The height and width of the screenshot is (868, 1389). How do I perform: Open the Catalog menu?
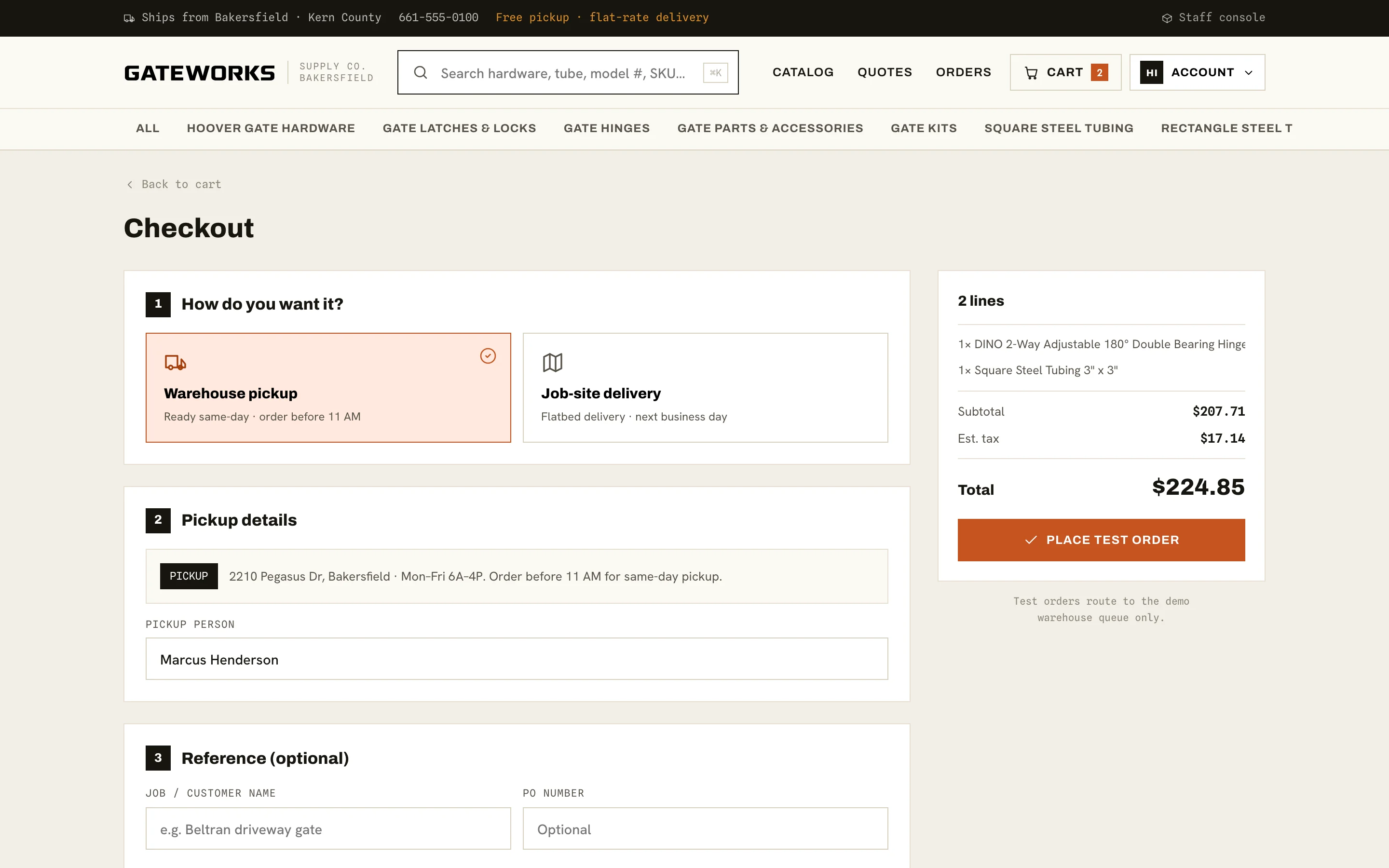tap(803, 72)
